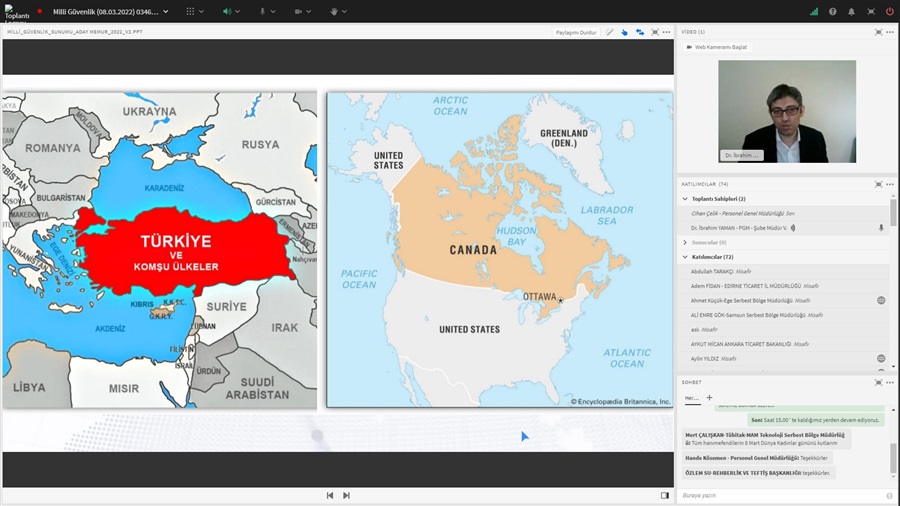Collapse the Toplantı Sahipleri group
The image size is (900, 506).
pos(685,199)
